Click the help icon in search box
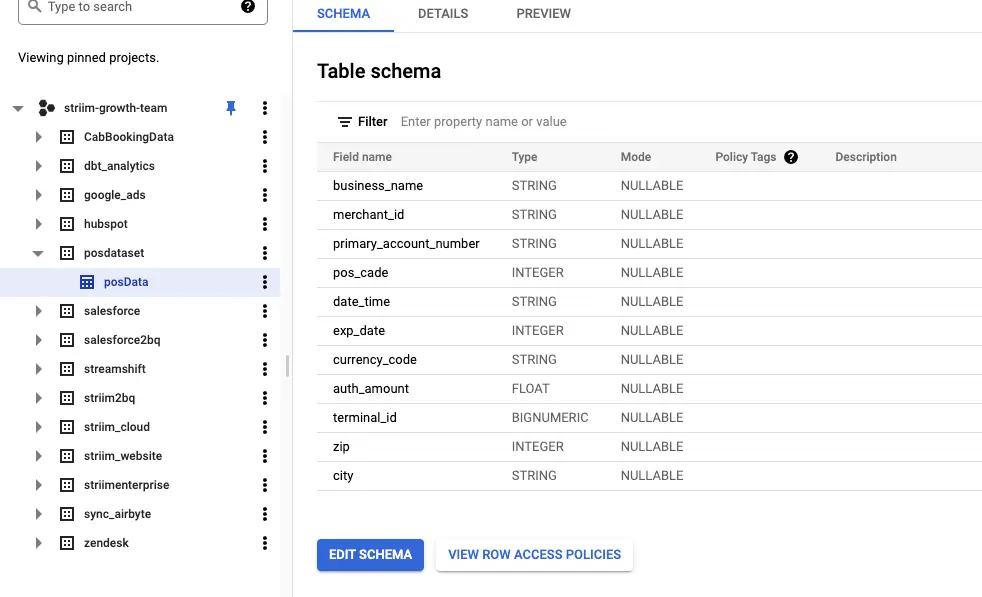982x597 pixels. click(x=248, y=7)
